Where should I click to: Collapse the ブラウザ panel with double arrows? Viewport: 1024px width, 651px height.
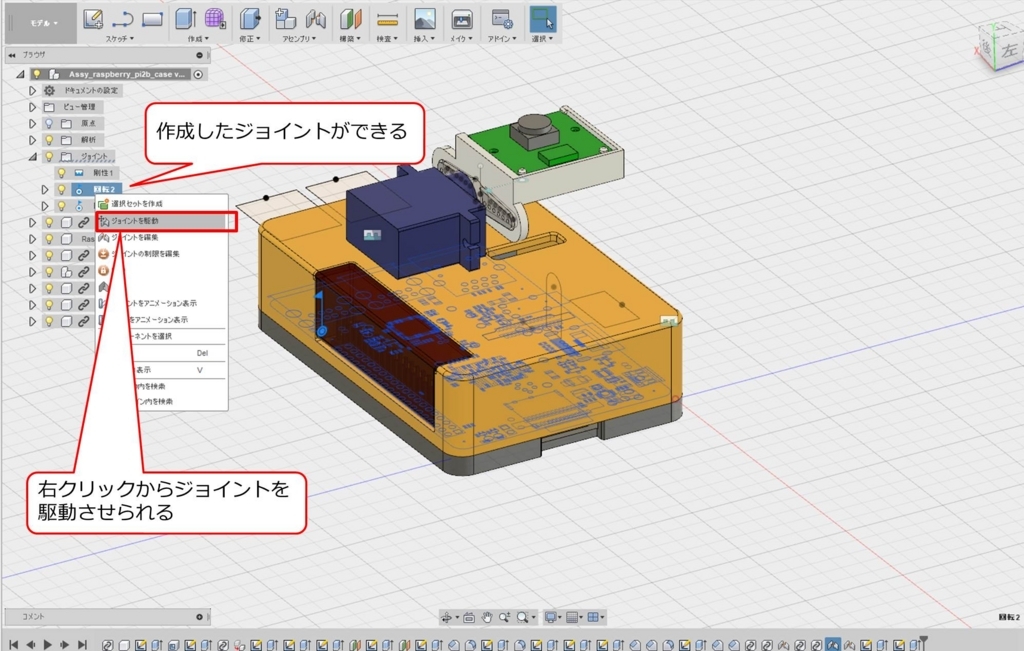12,56
